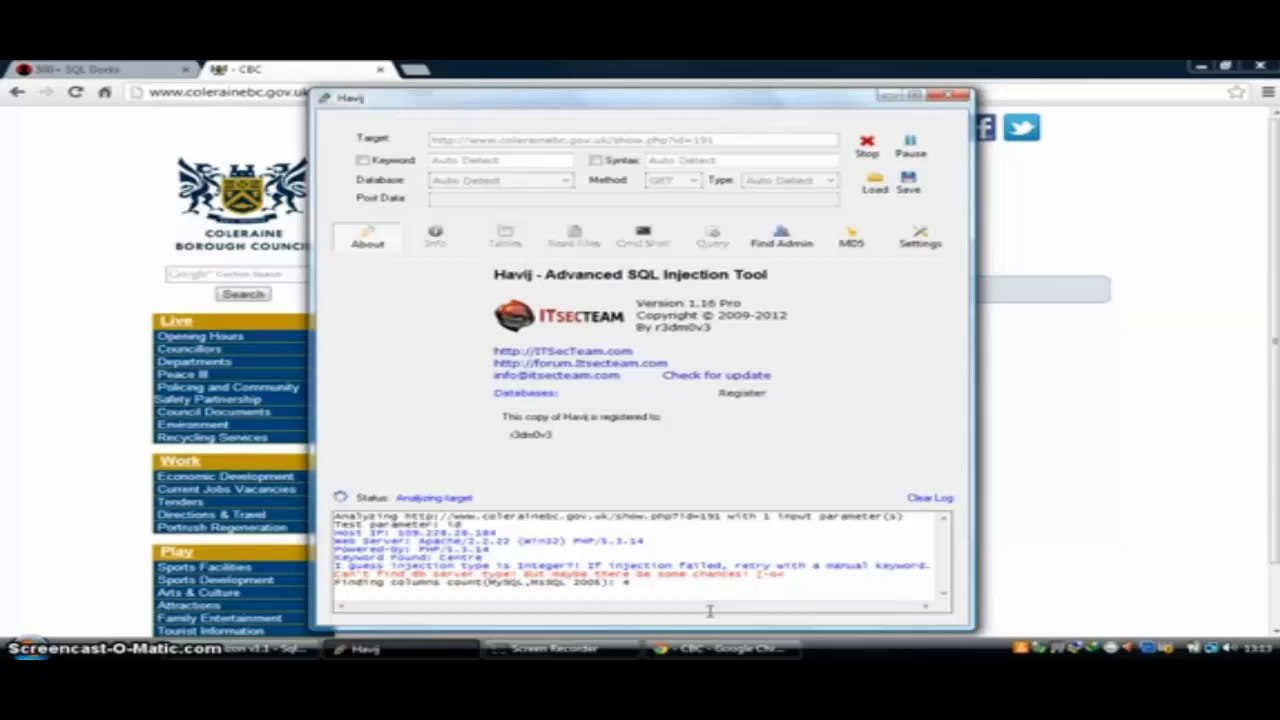Click the ITSecTeam logo
The height and width of the screenshot is (720, 1280).
click(559, 315)
